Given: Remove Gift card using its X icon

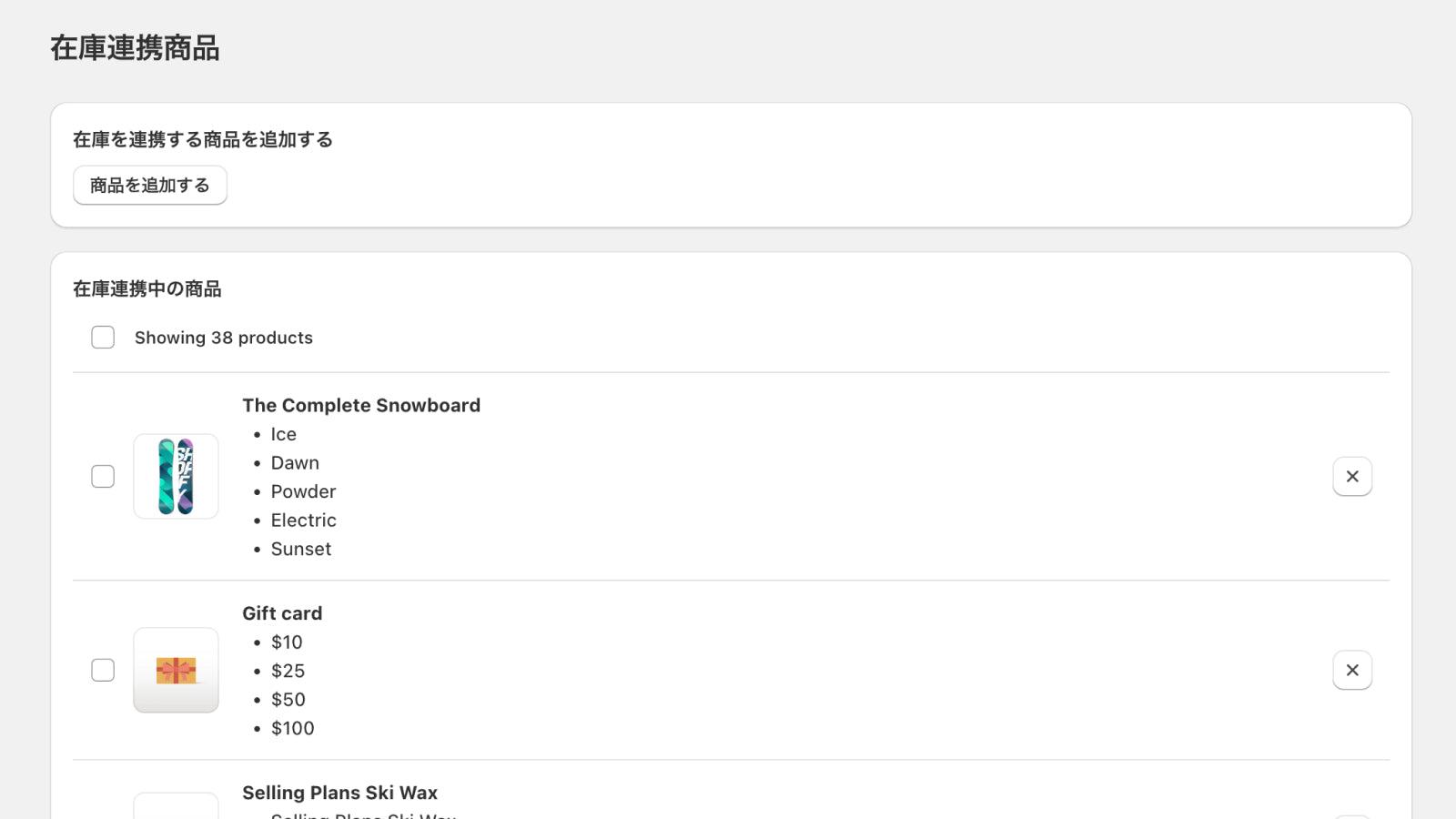Looking at the screenshot, I should (1352, 670).
